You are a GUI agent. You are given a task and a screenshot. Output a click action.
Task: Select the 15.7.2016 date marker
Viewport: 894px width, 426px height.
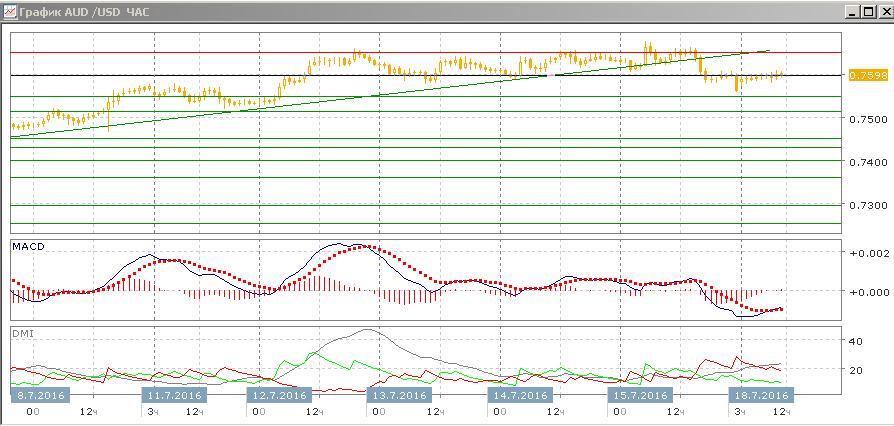click(x=640, y=395)
